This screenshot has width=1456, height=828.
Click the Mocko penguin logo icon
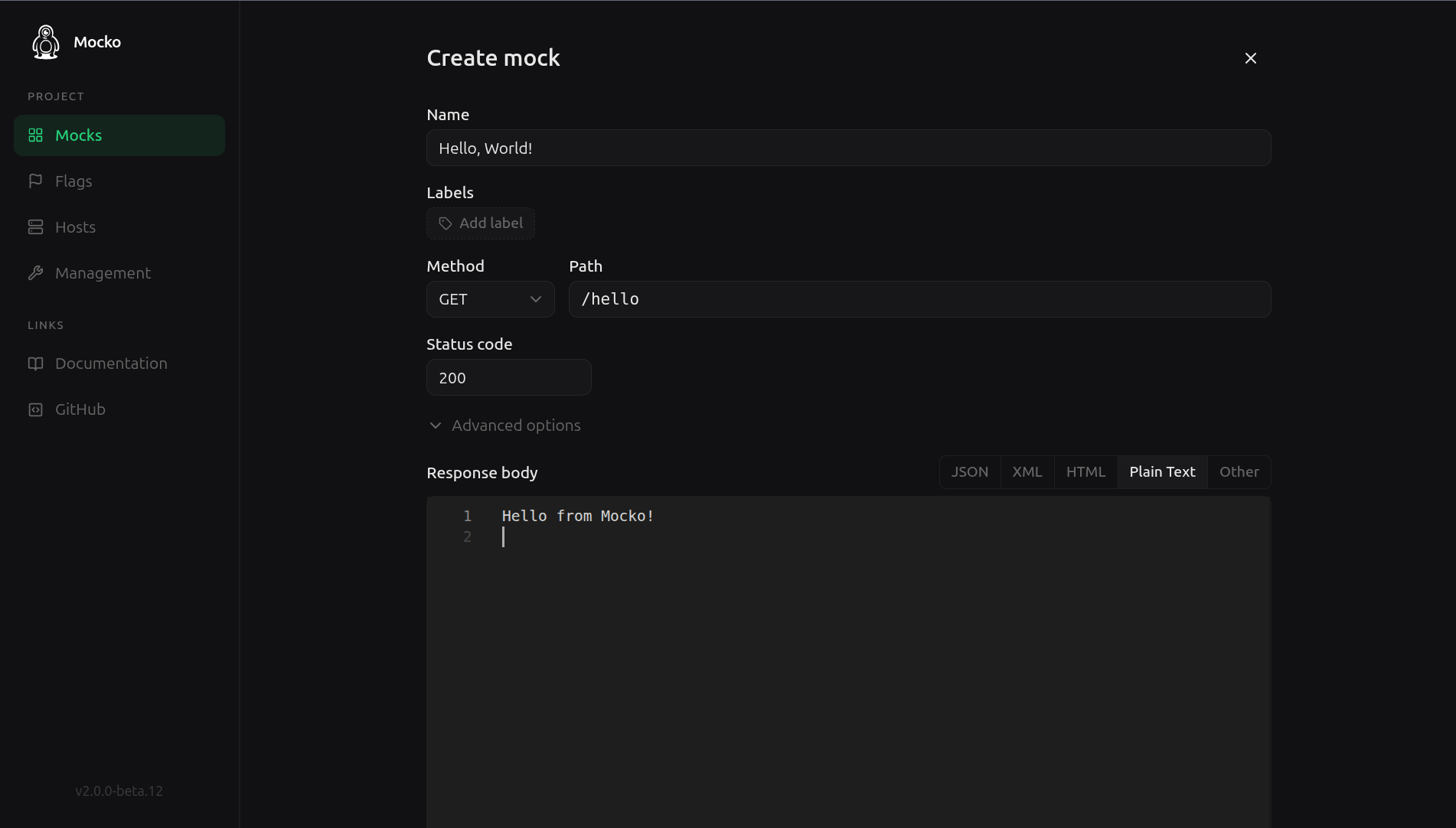click(x=46, y=42)
